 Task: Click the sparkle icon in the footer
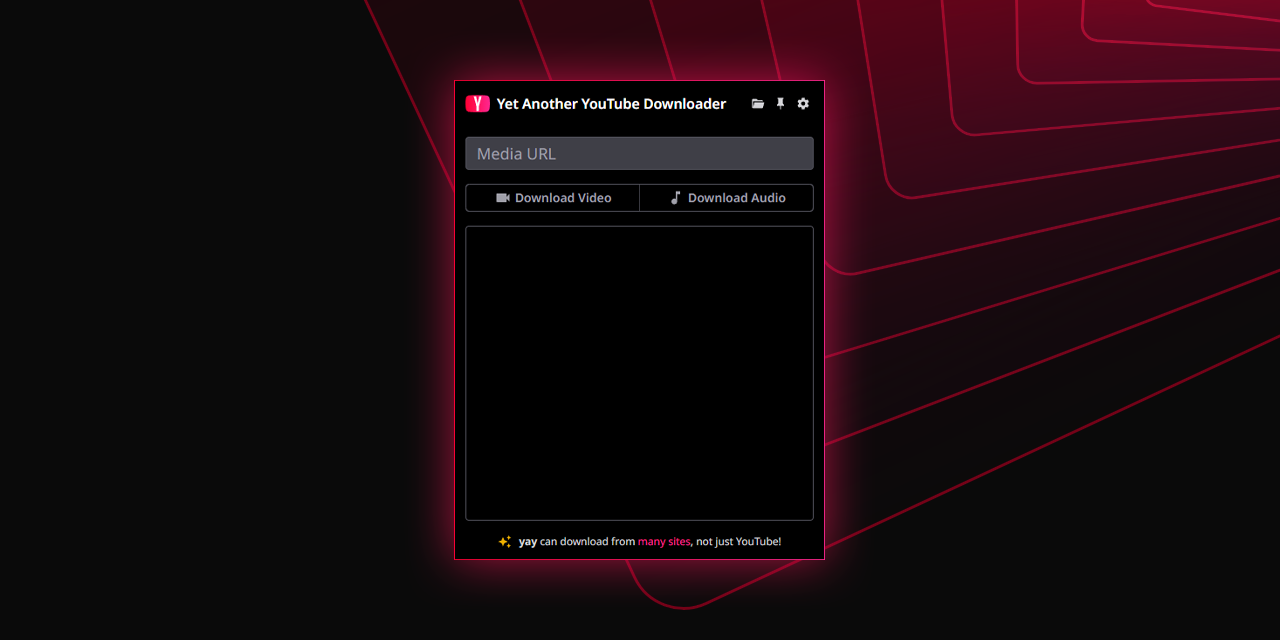coord(505,541)
